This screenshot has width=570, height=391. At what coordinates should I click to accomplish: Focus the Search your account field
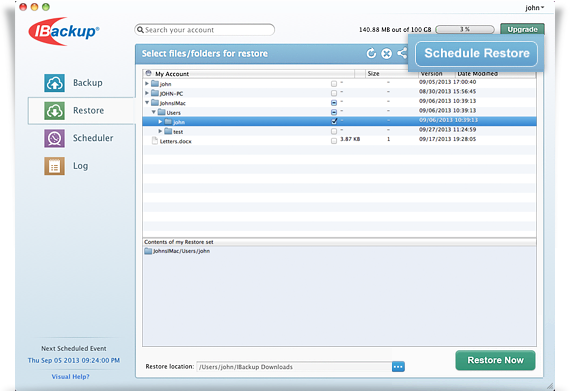pyautogui.click(x=205, y=30)
